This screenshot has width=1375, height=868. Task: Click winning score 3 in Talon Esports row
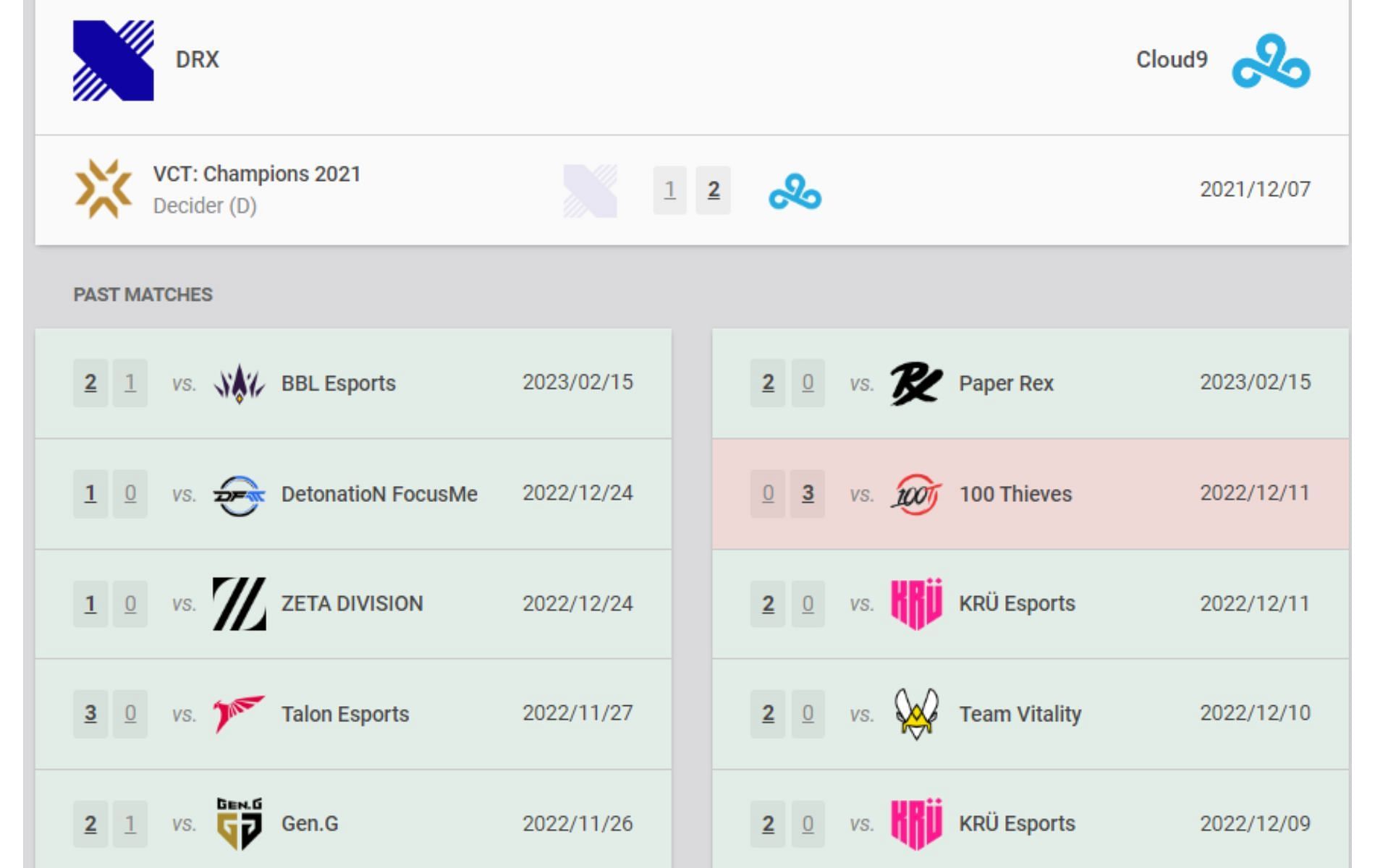tap(90, 713)
